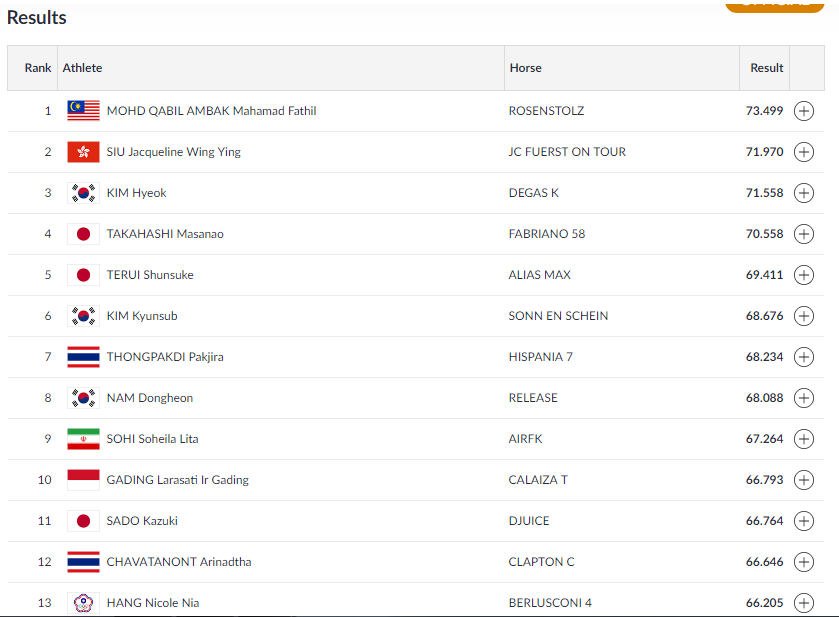Click the Result column header

pos(766,68)
